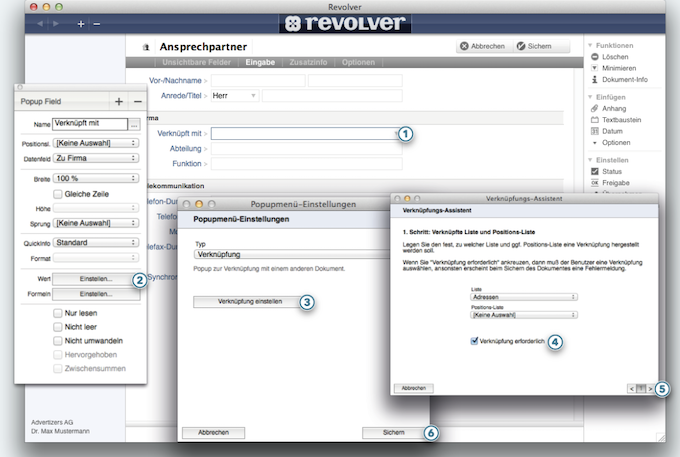Open the Liste dropdown showing Adressen
680x457 pixels.
[x=523, y=297]
